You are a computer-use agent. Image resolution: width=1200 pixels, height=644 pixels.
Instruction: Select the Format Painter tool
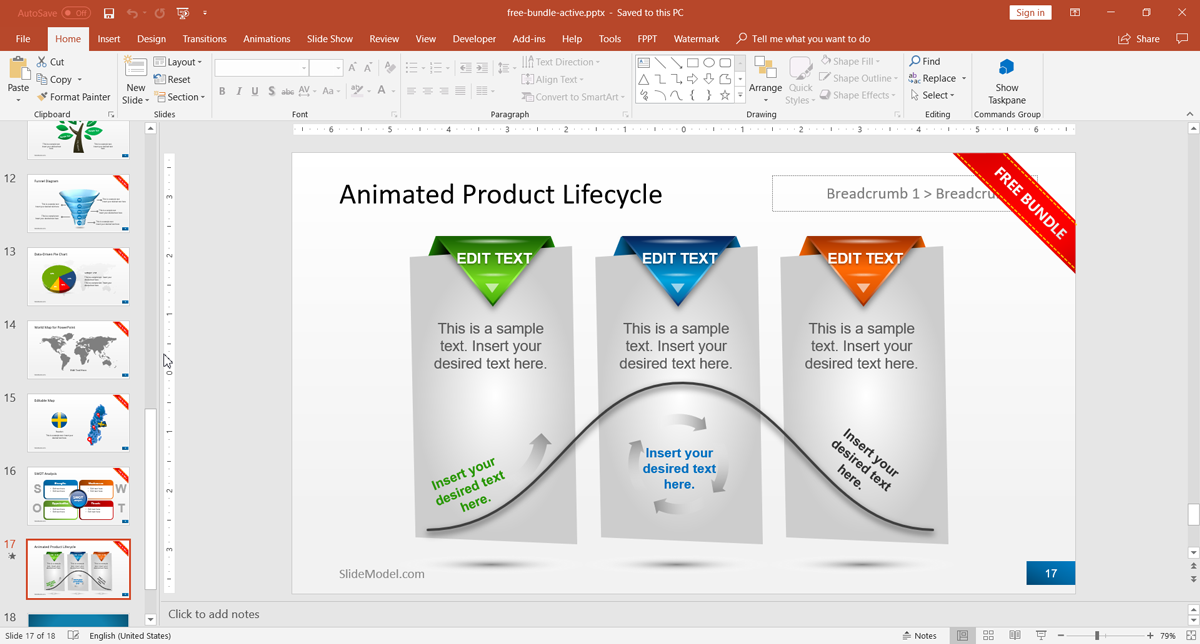(x=73, y=97)
